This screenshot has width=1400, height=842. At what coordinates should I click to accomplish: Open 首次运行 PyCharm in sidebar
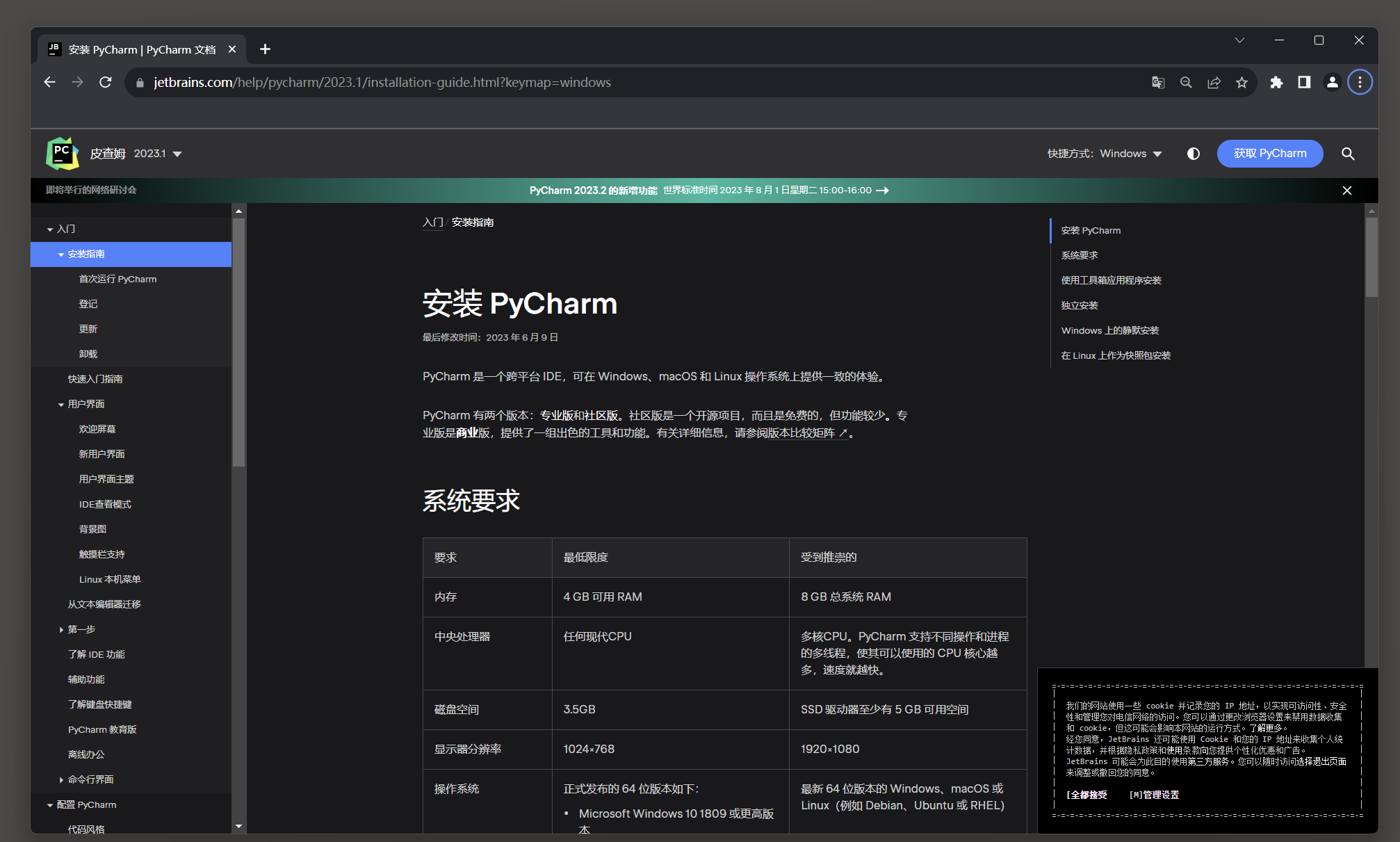coord(117,279)
